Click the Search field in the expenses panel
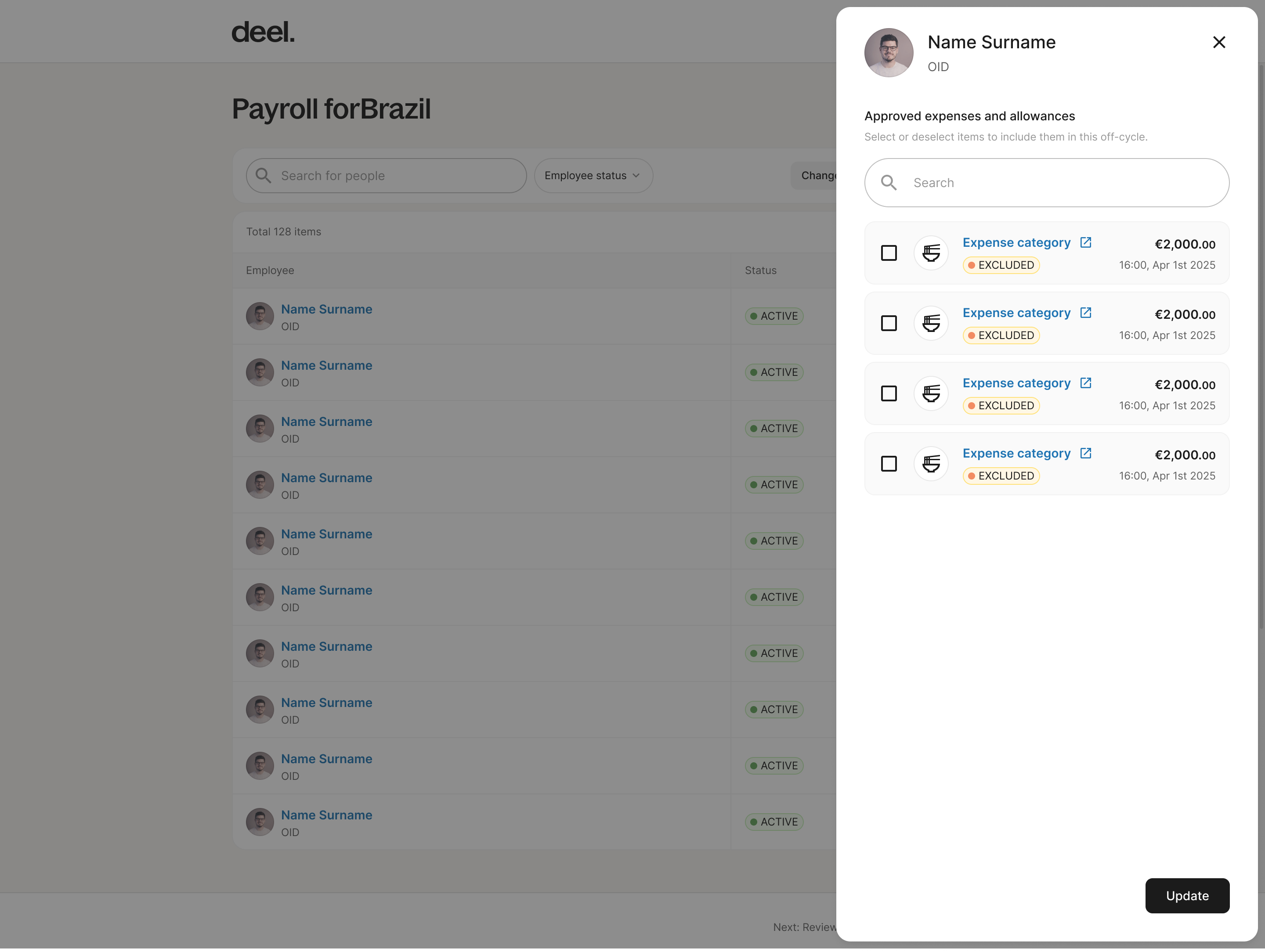Viewport: 1265px width, 952px height. (1047, 182)
